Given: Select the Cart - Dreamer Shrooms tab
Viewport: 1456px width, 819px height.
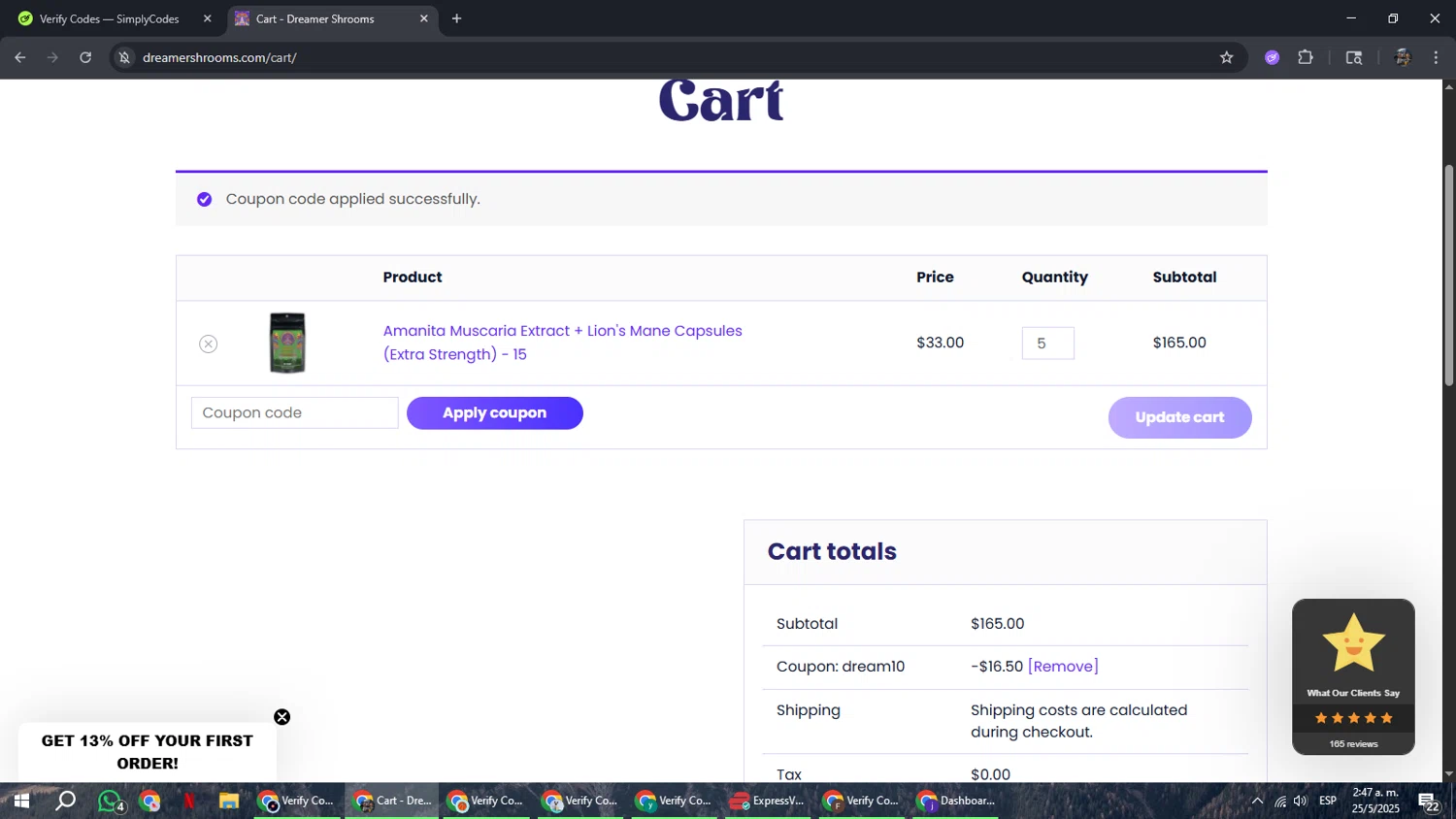Looking at the screenshot, I should [x=331, y=18].
